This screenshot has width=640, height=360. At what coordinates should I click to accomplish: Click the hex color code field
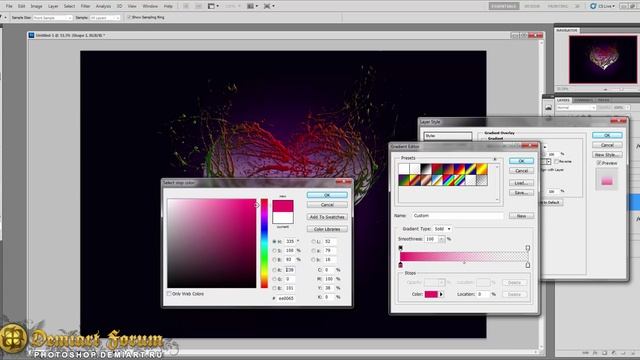pos(286,298)
